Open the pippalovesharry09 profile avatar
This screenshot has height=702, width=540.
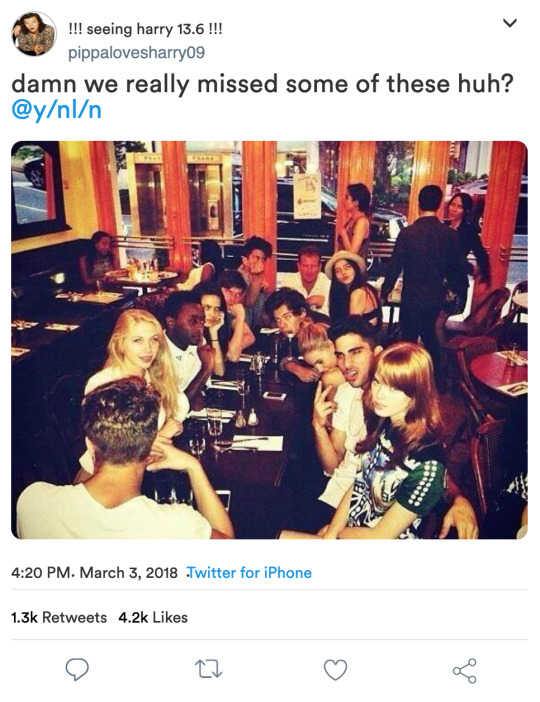34,34
